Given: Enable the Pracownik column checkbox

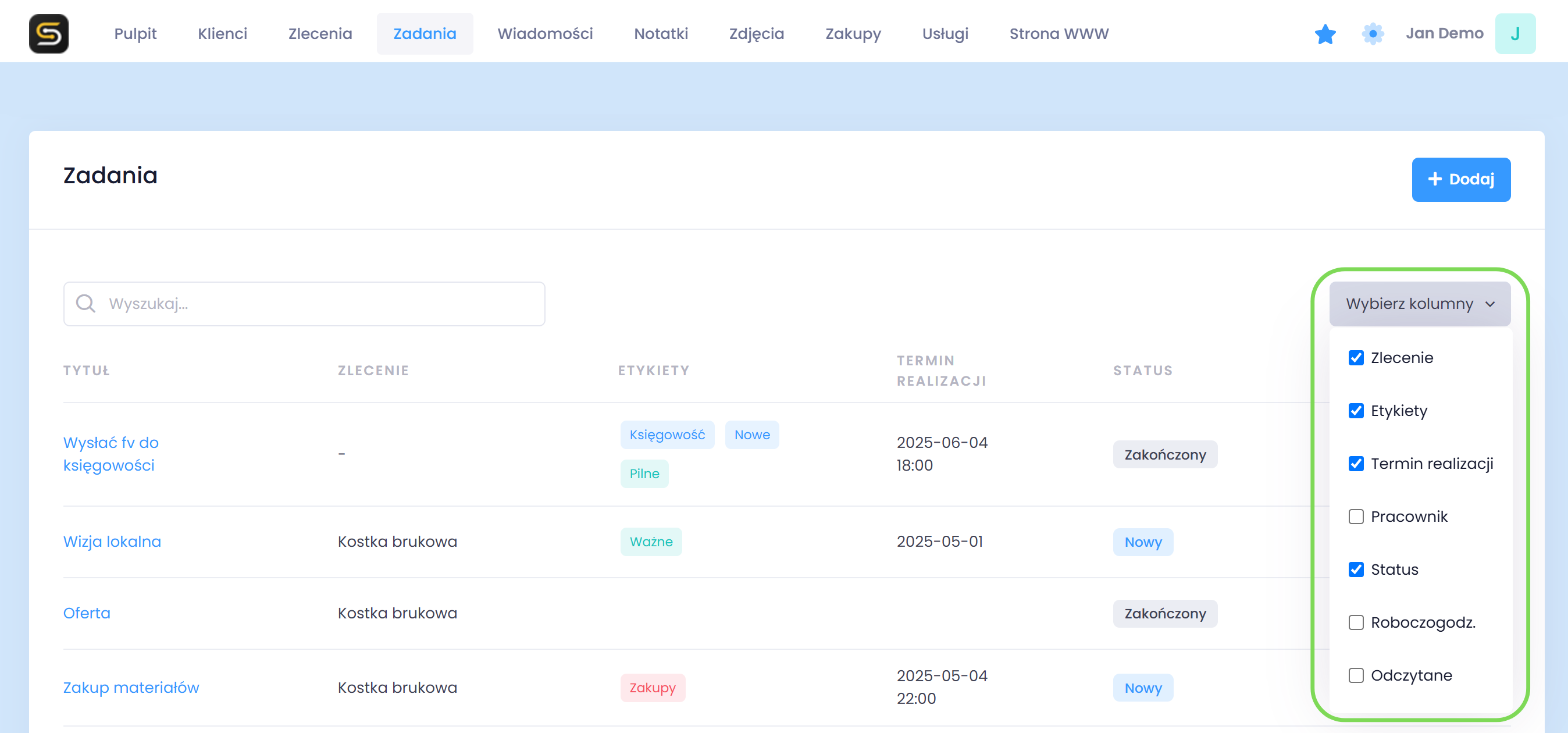Looking at the screenshot, I should (1356, 516).
